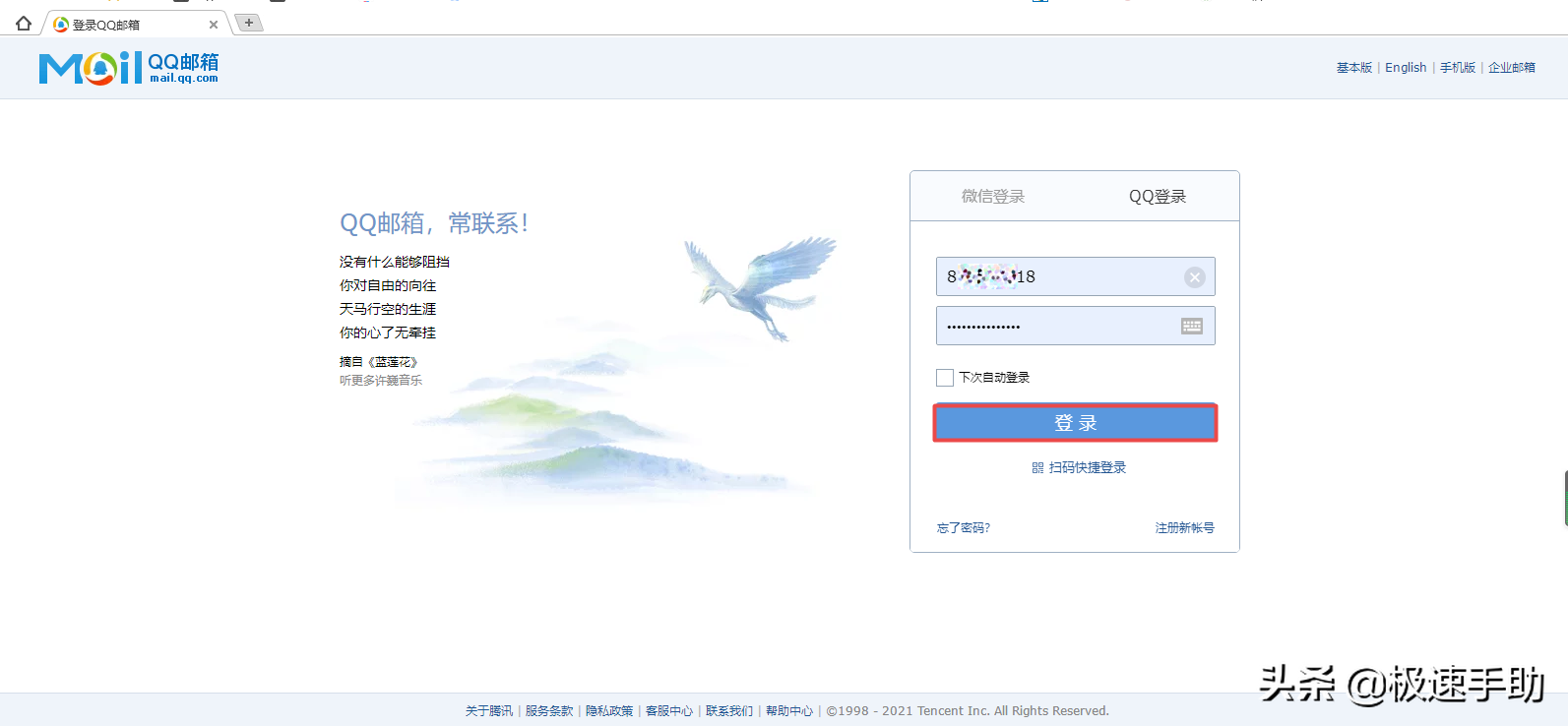Open 服务条款 footer link
1568x726 pixels.
[548, 711]
